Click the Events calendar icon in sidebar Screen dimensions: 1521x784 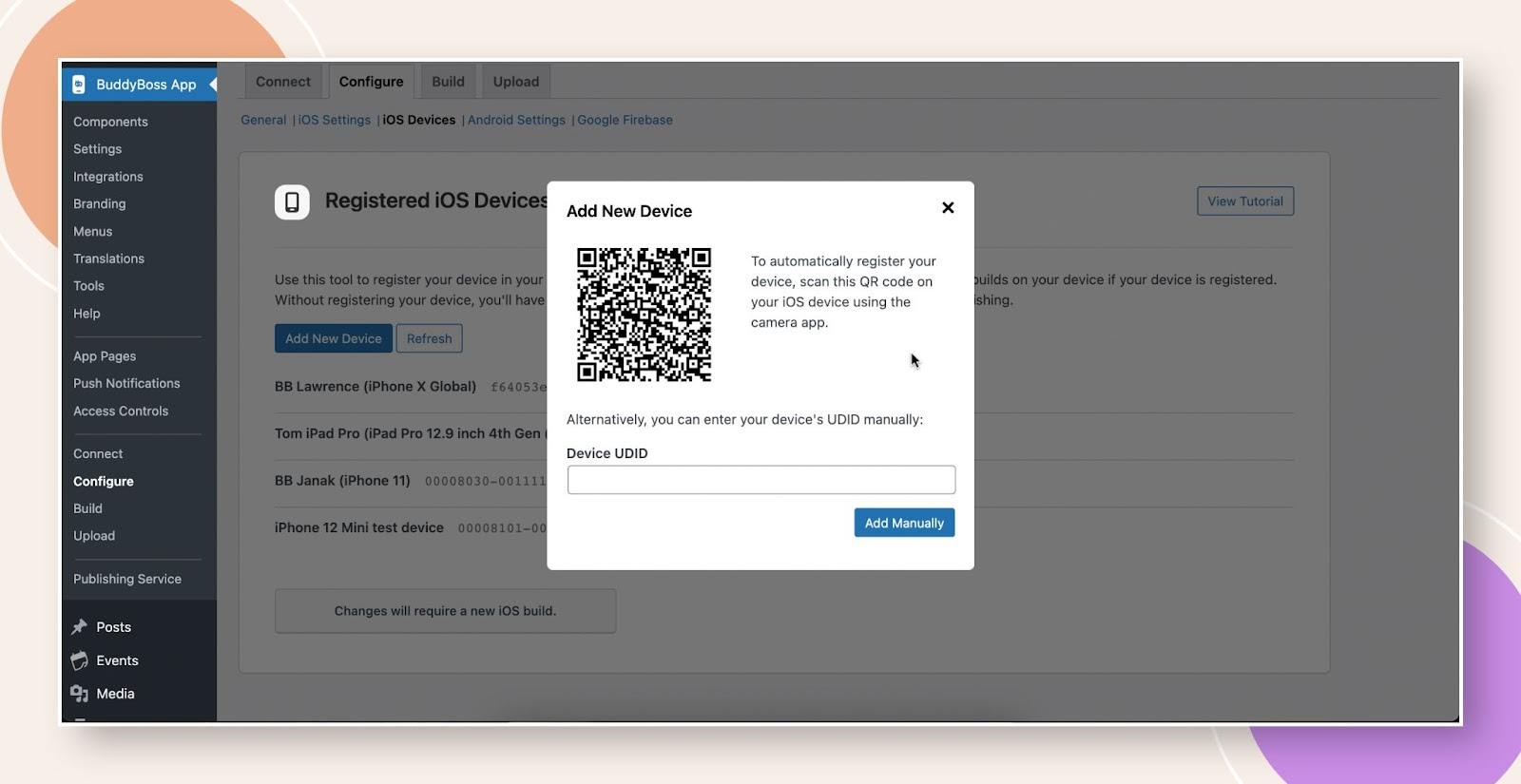coord(80,660)
